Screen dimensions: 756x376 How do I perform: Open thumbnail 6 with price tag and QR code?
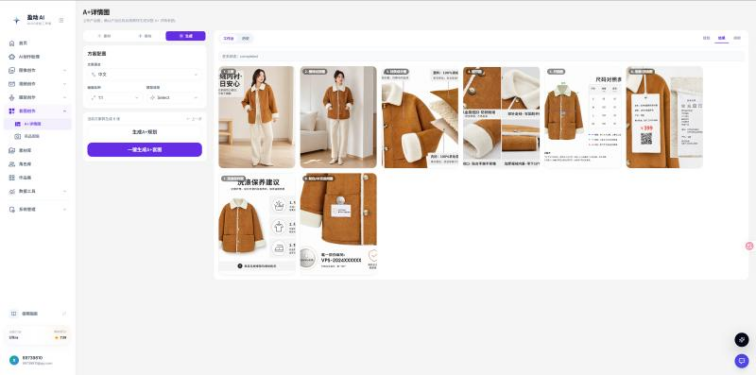[664, 117]
